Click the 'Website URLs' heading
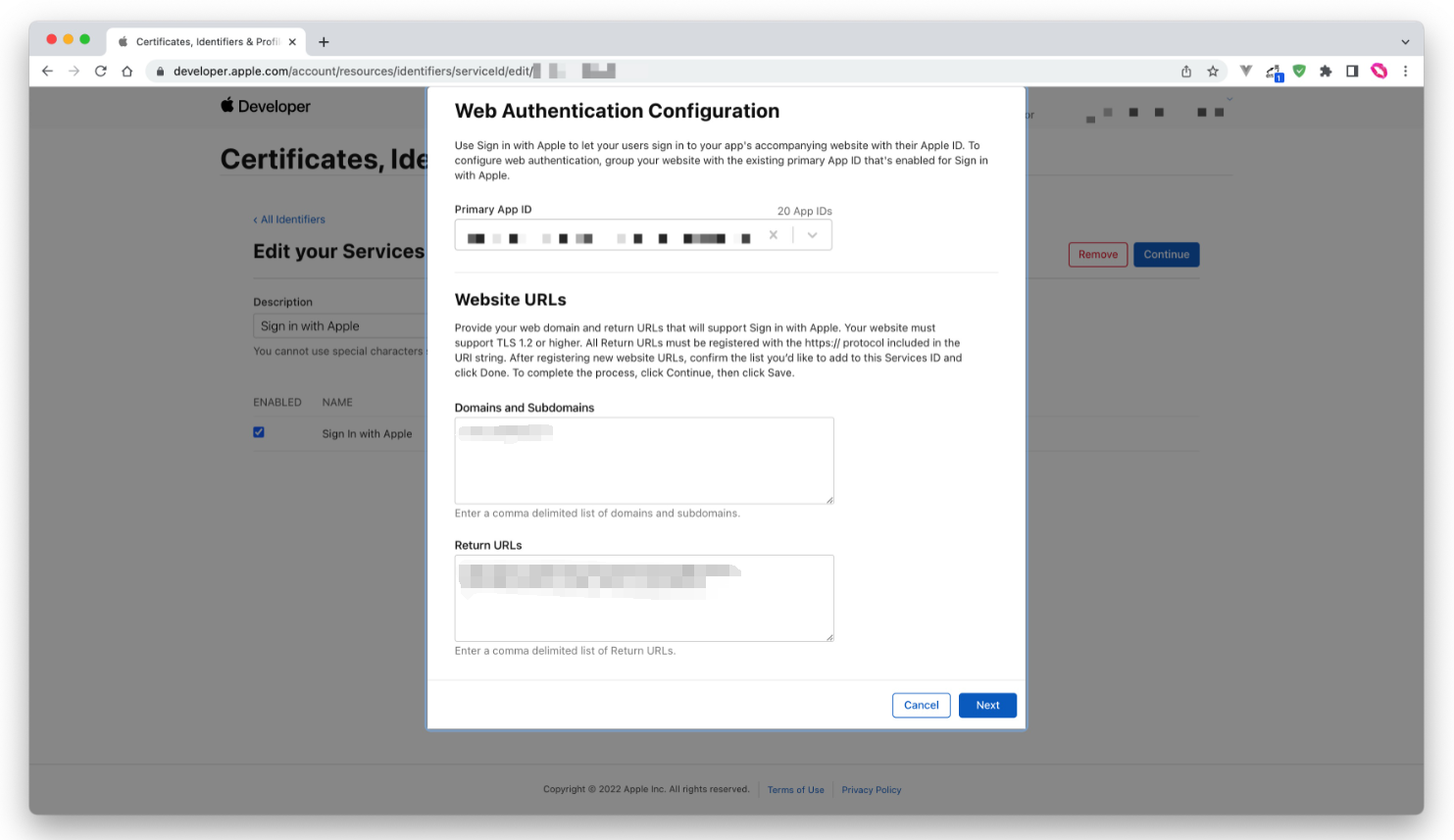1454x840 pixels. [511, 300]
